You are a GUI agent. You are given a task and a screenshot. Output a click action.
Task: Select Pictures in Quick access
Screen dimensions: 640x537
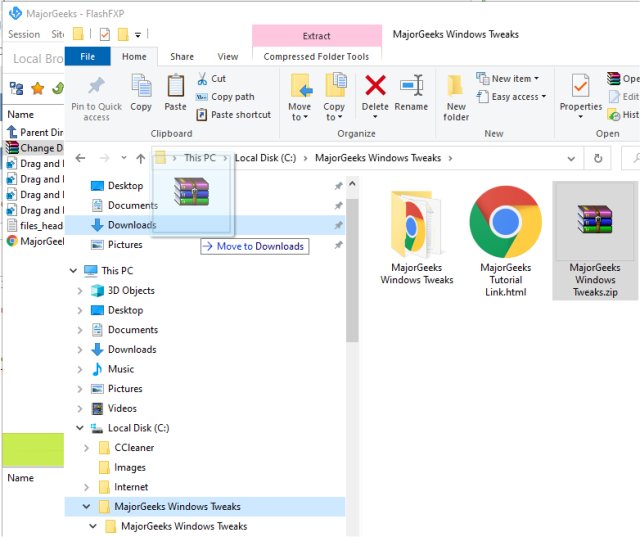[204, 245]
